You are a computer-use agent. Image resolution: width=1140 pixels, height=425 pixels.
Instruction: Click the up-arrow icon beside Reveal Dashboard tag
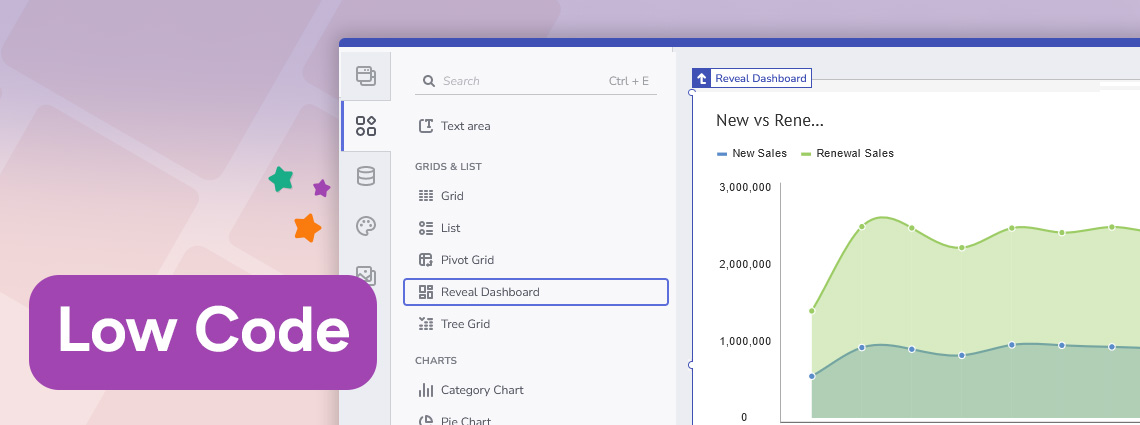(x=702, y=78)
